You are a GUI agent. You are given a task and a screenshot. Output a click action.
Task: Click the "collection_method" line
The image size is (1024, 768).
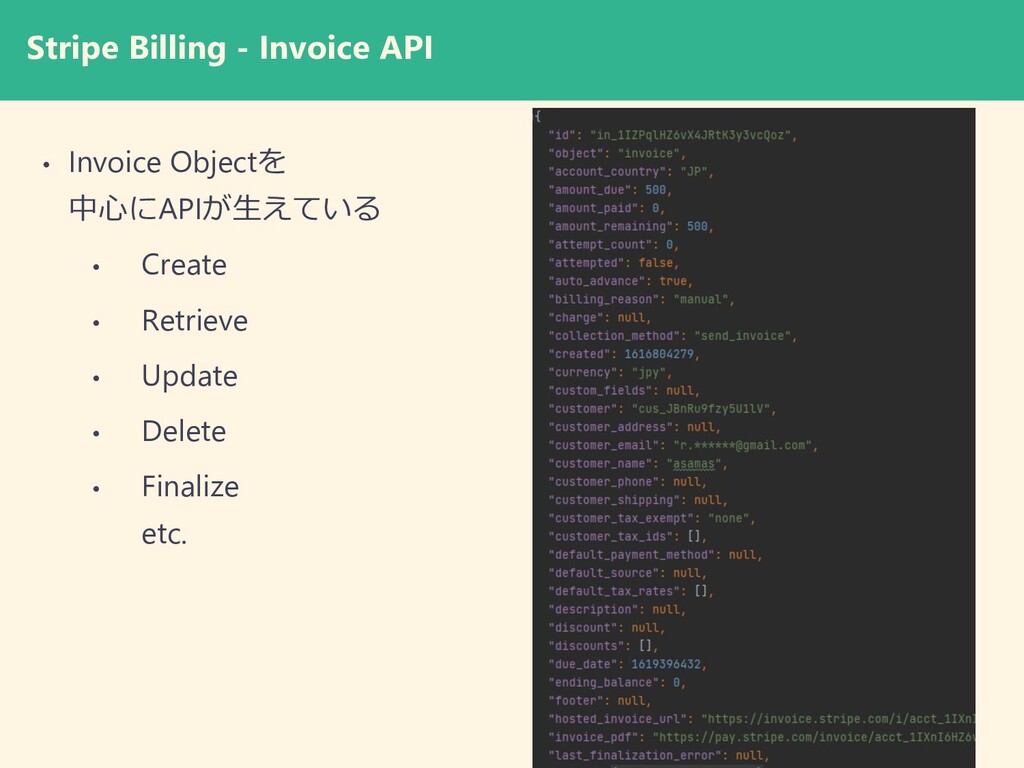[x=673, y=336]
